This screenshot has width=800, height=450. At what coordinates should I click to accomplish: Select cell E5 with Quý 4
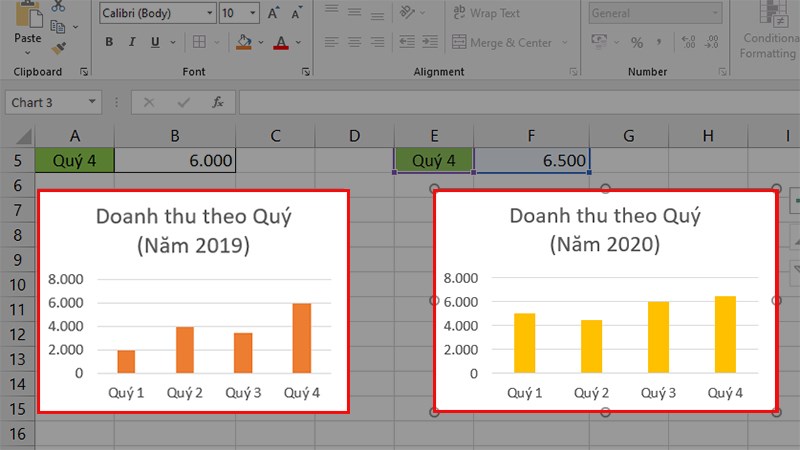[434, 161]
